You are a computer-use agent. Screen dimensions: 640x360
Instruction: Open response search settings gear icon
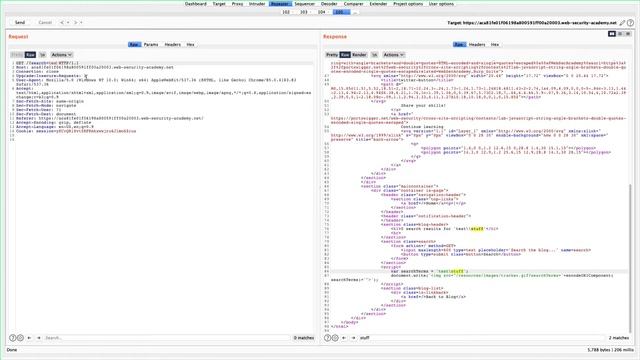pos(335,338)
